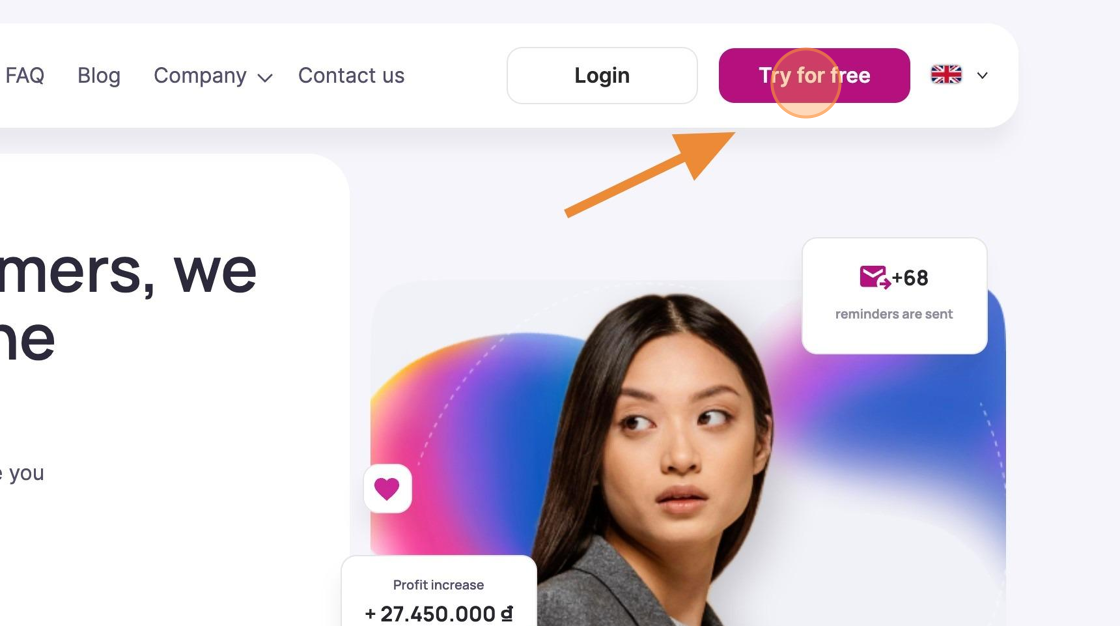Start with Try for free button
Viewport: 1120px width, 626px height.
[814, 76]
